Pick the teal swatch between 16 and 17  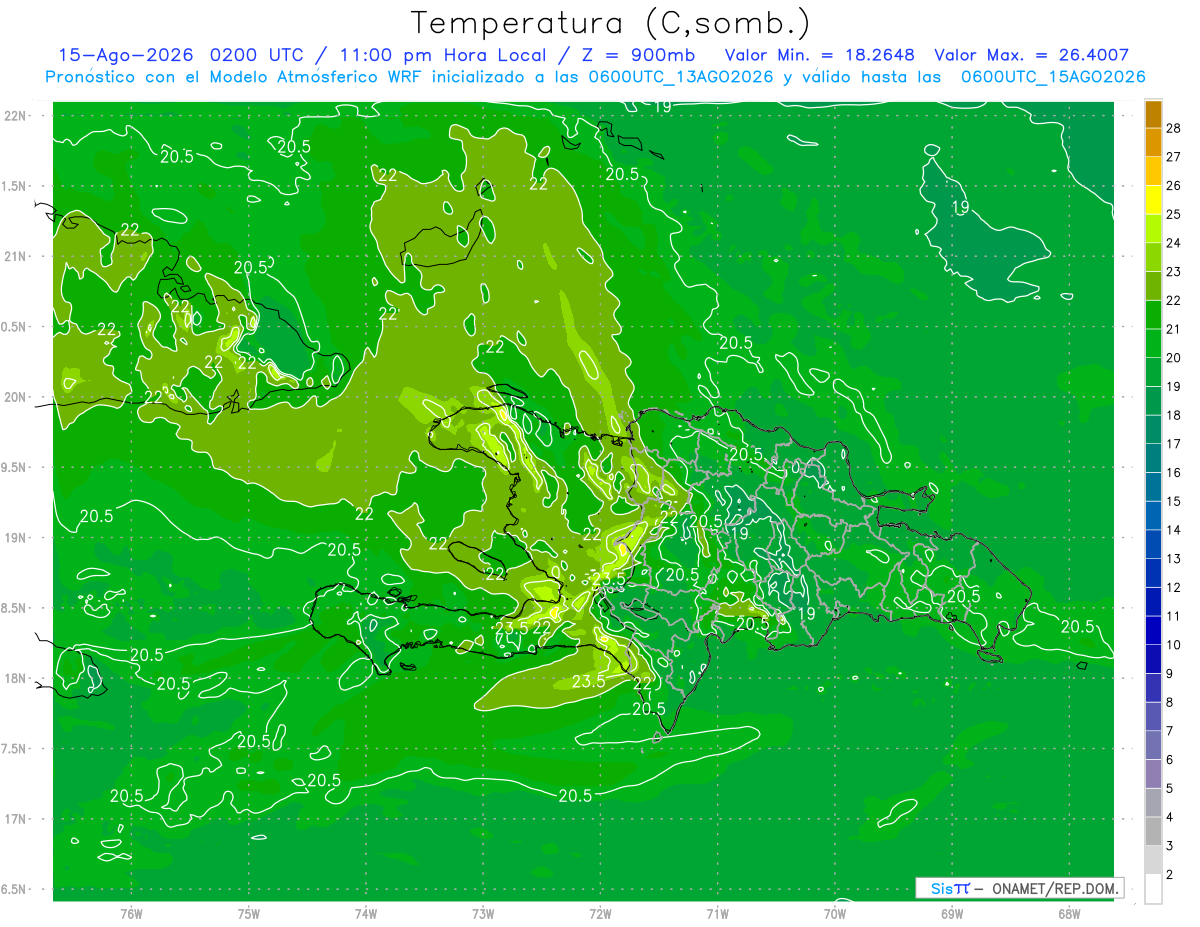[x=1153, y=459]
